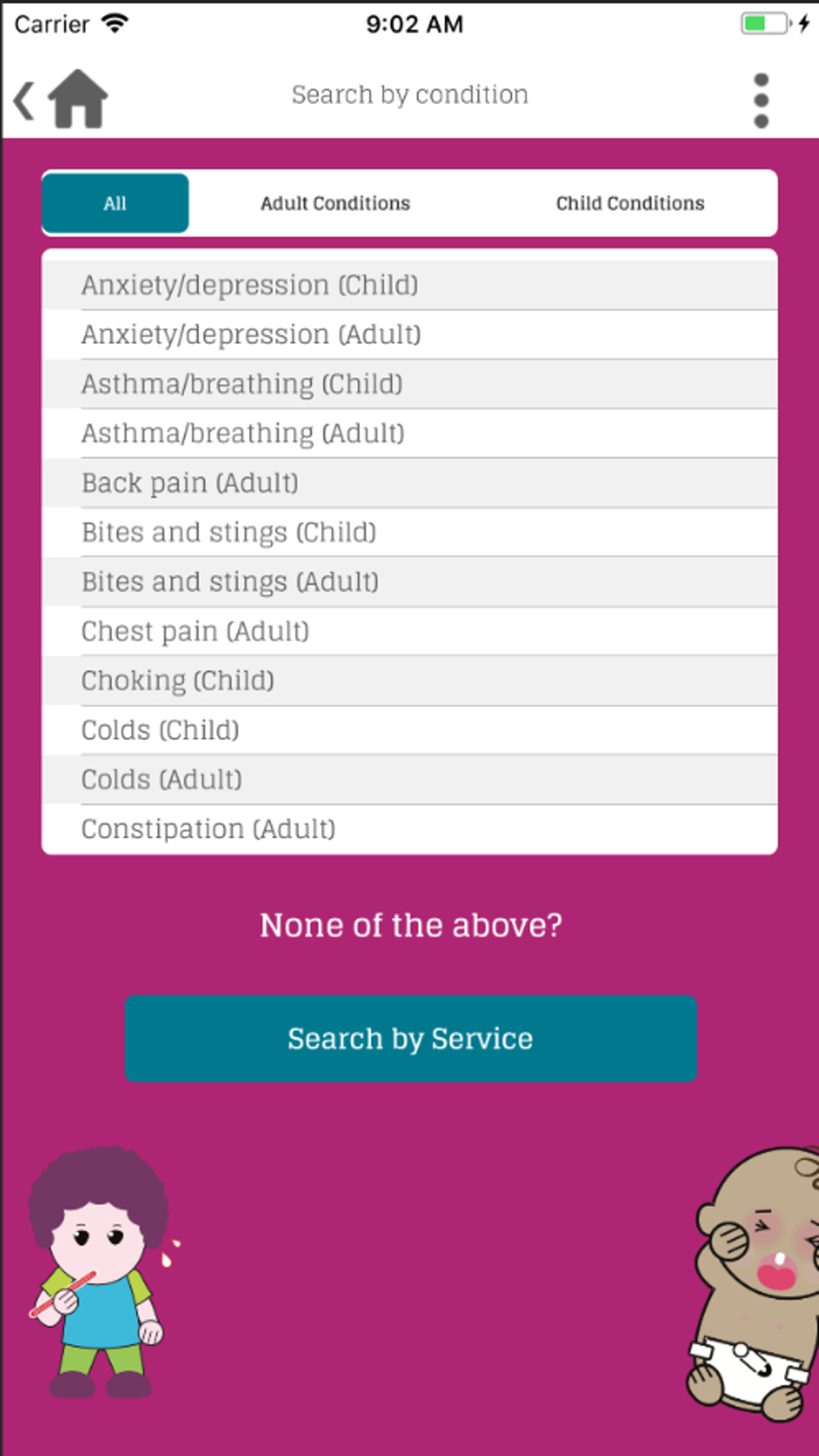Image resolution: width=819 pixels, height=1456 pixels.
Task: Tap the Wi-Fi status icon
Action: 115,23
